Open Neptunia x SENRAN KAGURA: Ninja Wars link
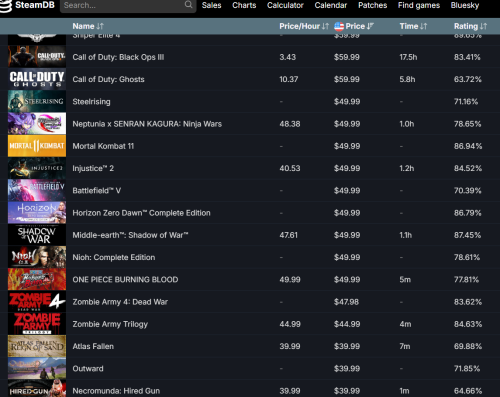Screen dimensions: 500x397 (x=147, y=124)
